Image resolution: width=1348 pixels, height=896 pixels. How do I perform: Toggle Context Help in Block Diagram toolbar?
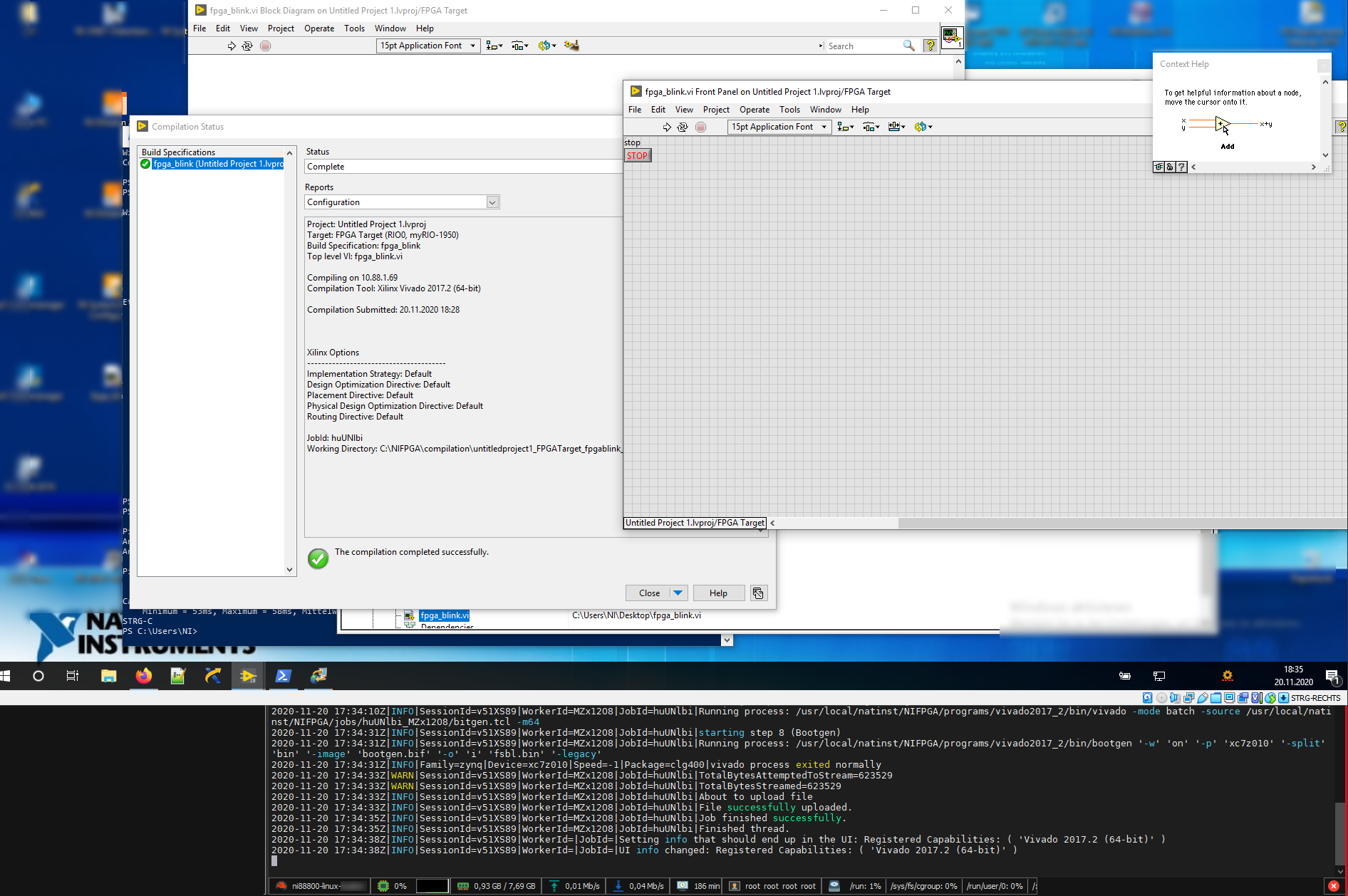coord(930,46)
